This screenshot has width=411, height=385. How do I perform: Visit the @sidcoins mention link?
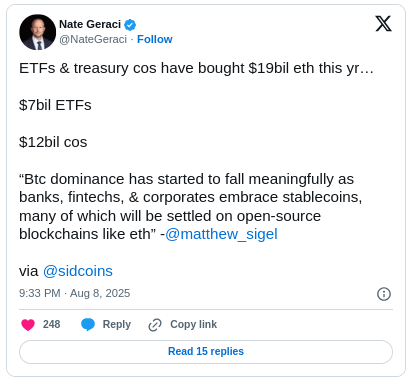[78, 271]
